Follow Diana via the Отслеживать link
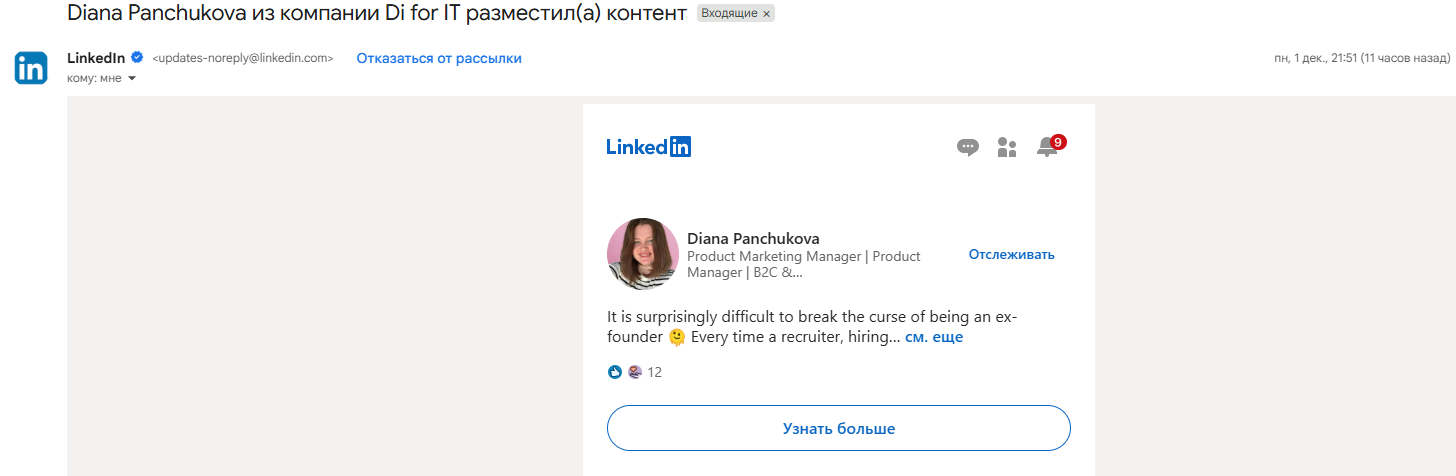This screenshot has width=1456, height=476. point(1011,254)
